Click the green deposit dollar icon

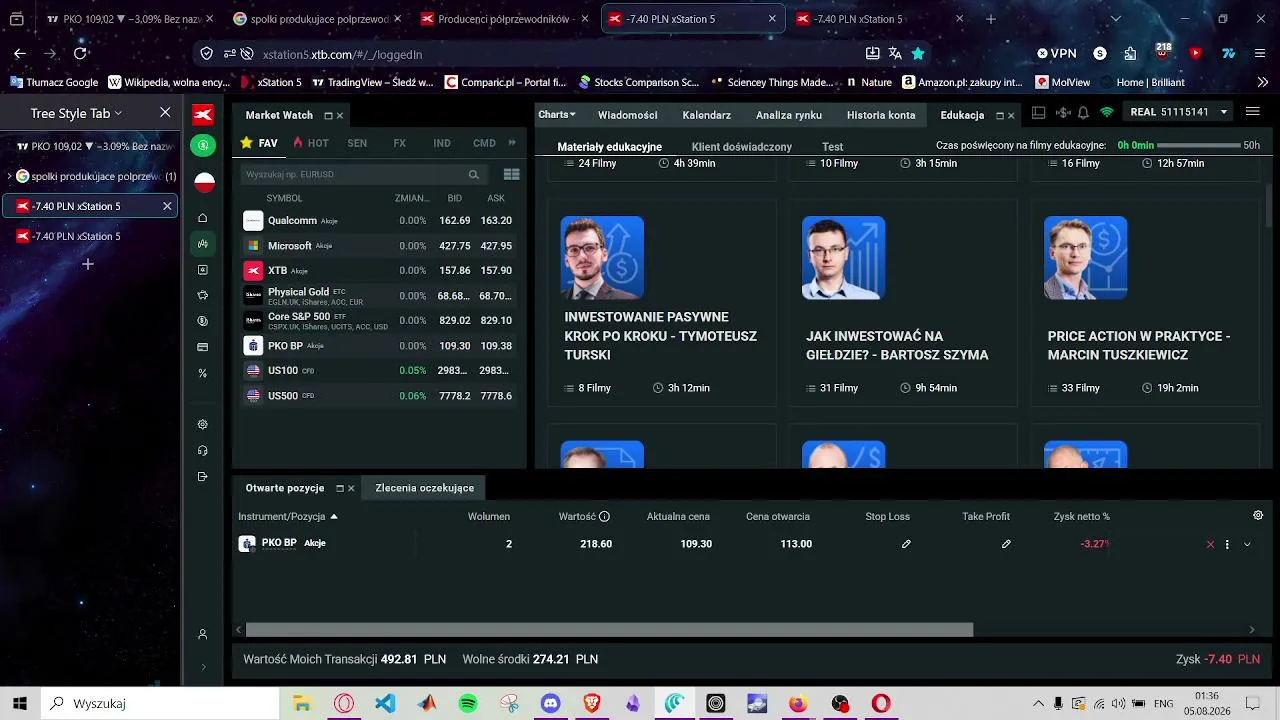click(203, 145)
